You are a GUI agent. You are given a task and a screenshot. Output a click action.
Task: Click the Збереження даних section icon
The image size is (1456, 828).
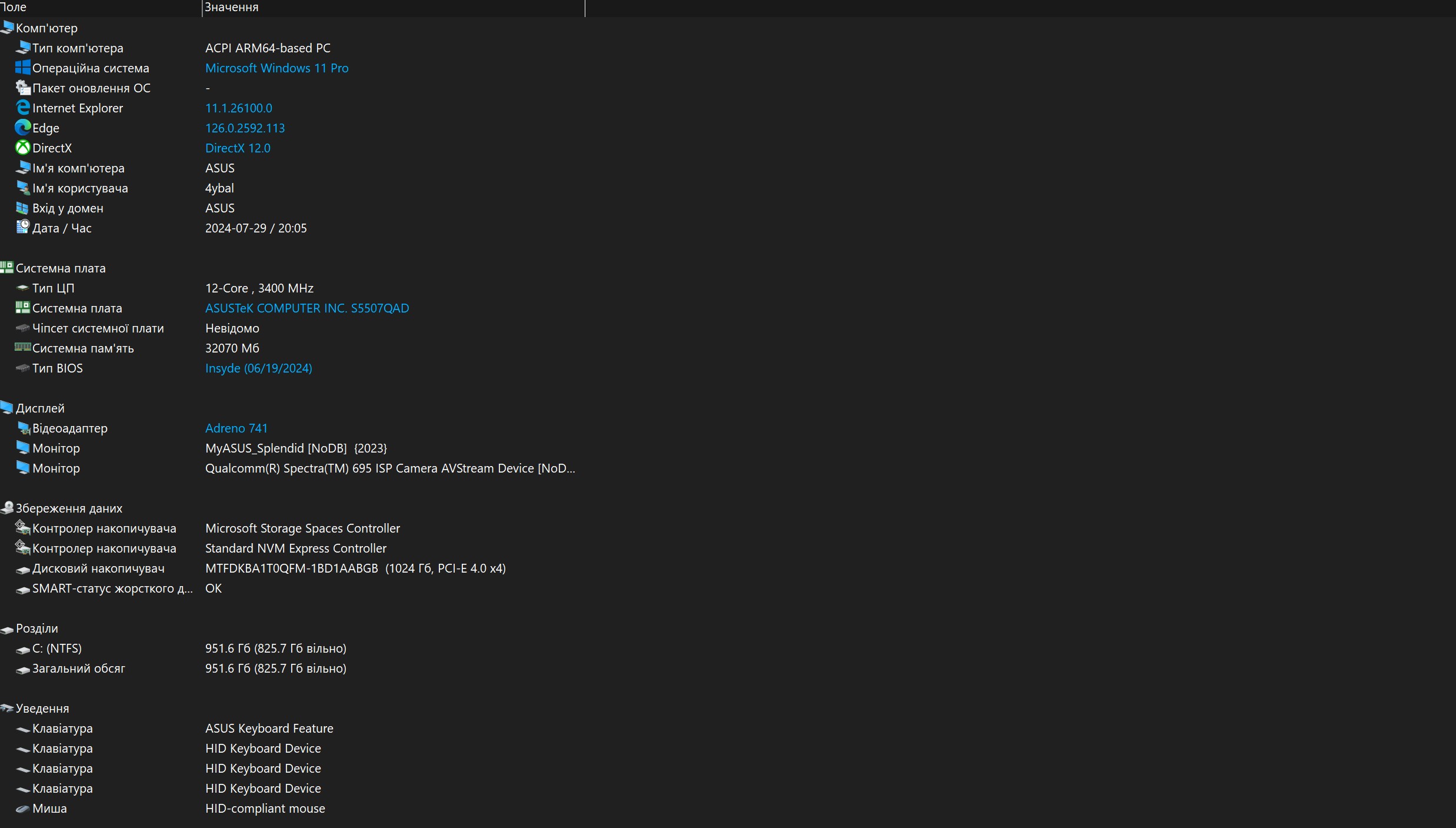click(7, 507)
